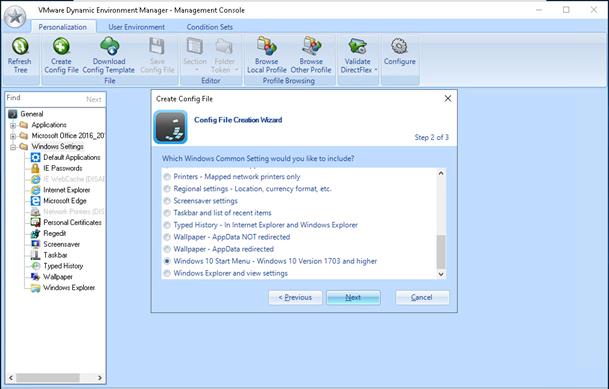The width and height of the screenshot is (609, 389).
Task: Open the Section dropdown arrow
Action: (197, 70)
